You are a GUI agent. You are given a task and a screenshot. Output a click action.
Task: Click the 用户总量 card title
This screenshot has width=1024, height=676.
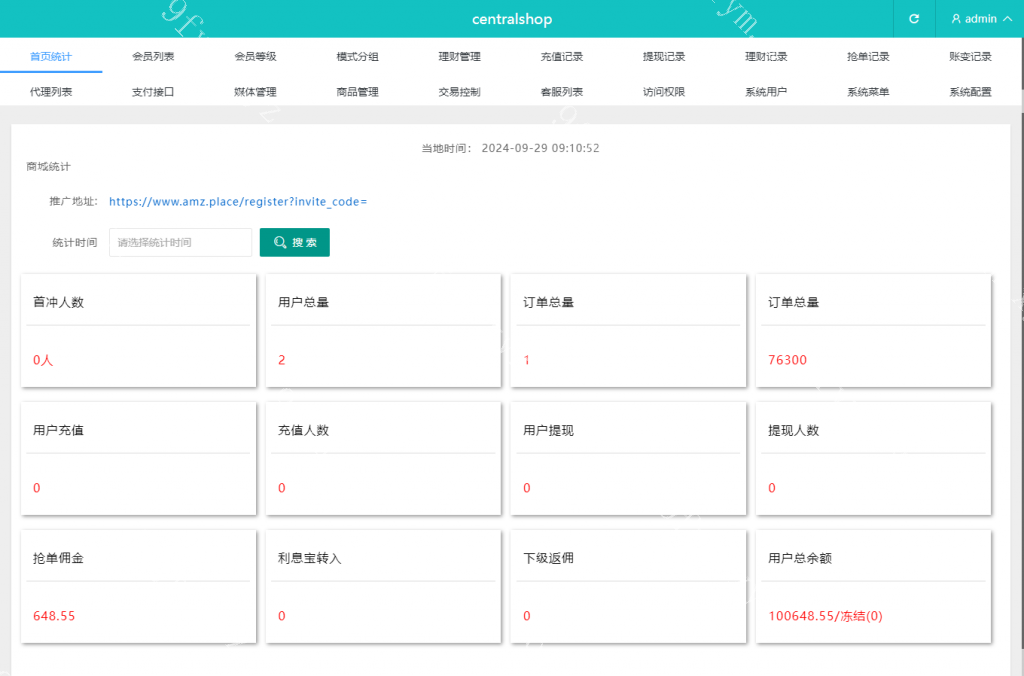(x=303, y=302)
